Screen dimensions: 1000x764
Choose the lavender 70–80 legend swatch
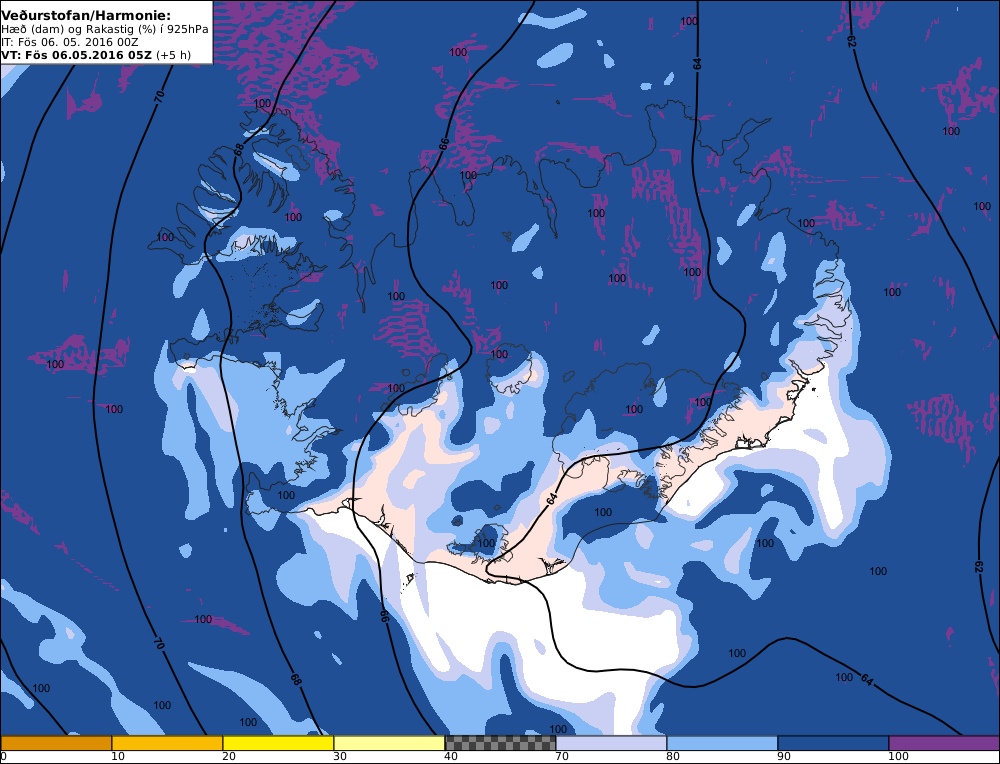(x=611, y=743)
